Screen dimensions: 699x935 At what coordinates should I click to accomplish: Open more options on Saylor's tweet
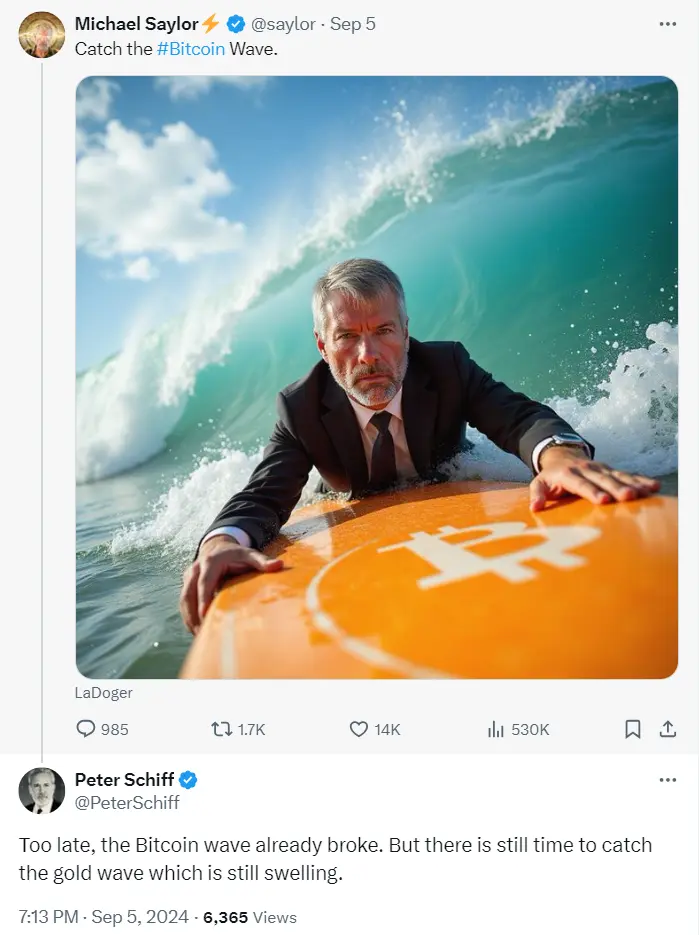click(x=667, y=24)
